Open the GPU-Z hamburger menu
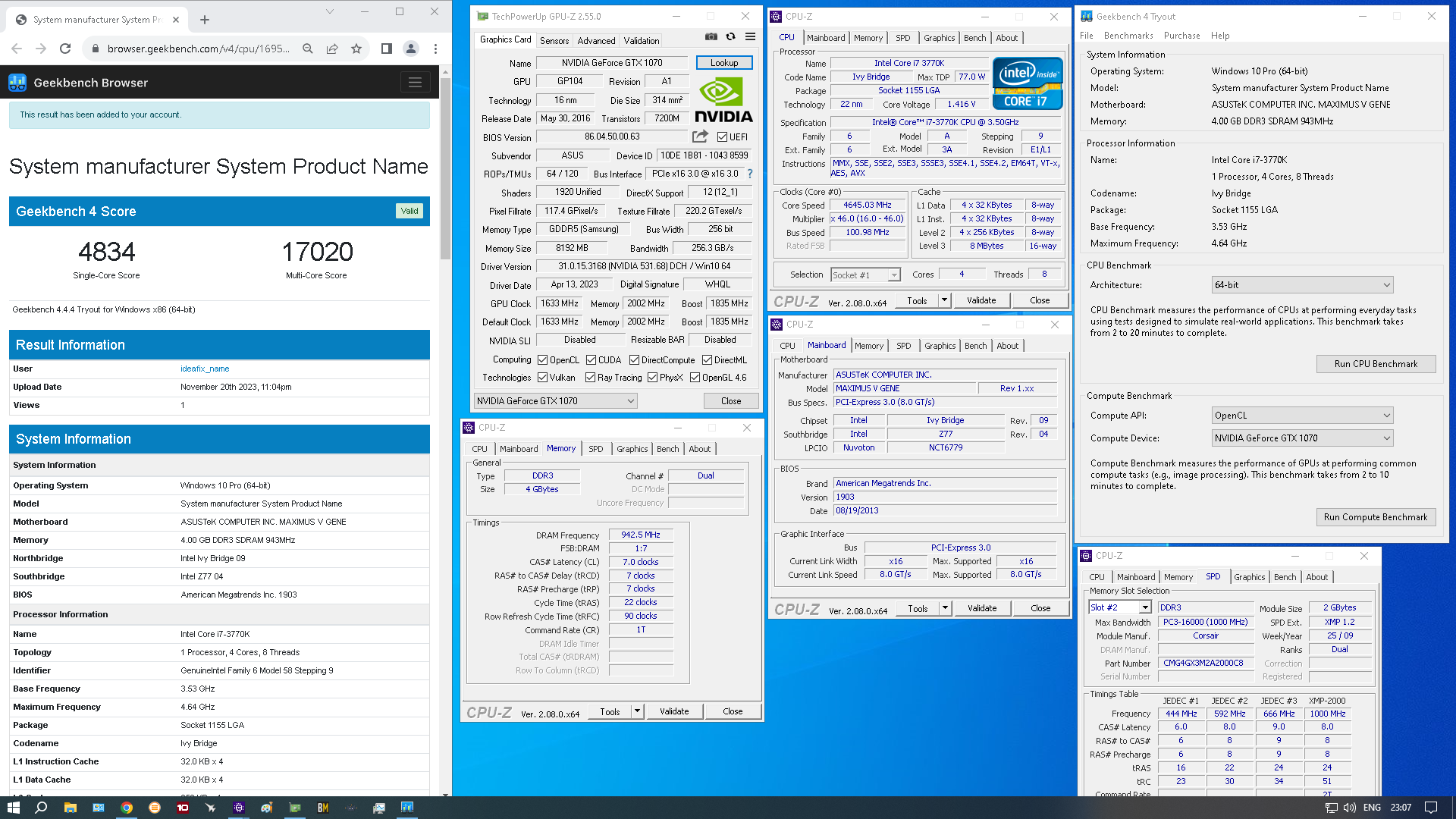Image resolution: width=1456 pixels, height=819 pixels. pyautogui.click(x=750, y=36)
